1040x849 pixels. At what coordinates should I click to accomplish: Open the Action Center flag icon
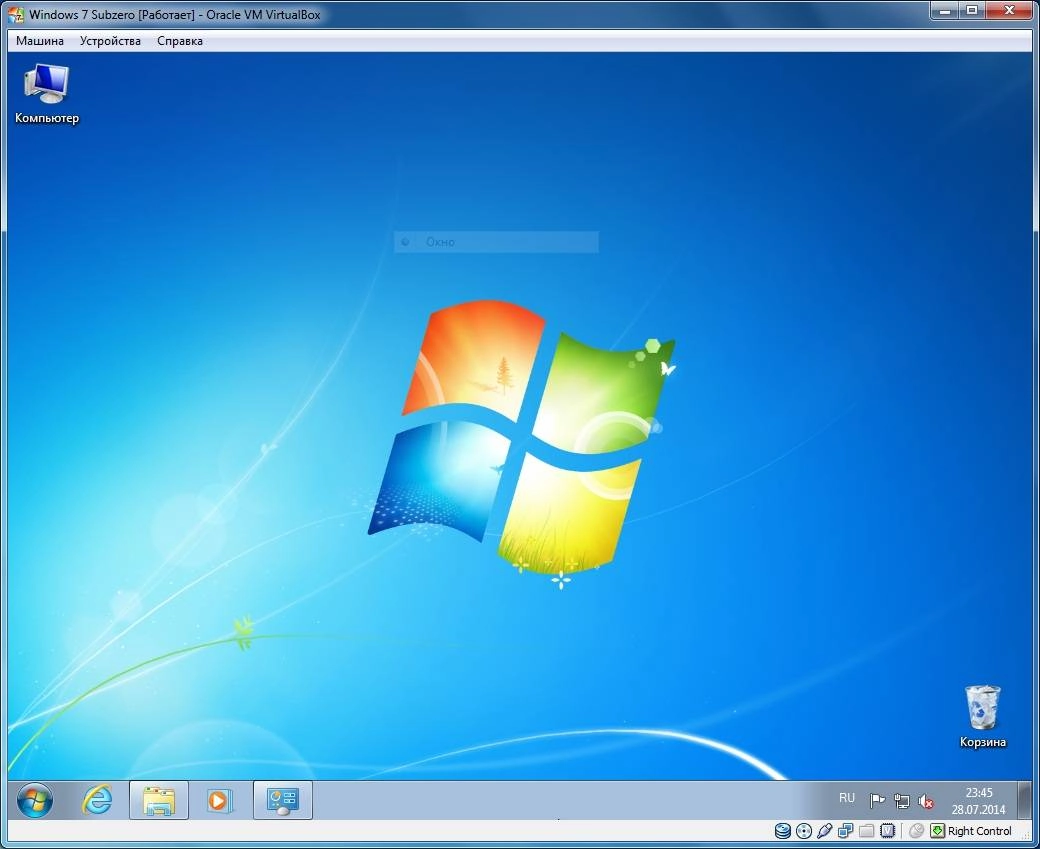pos(878,801)
